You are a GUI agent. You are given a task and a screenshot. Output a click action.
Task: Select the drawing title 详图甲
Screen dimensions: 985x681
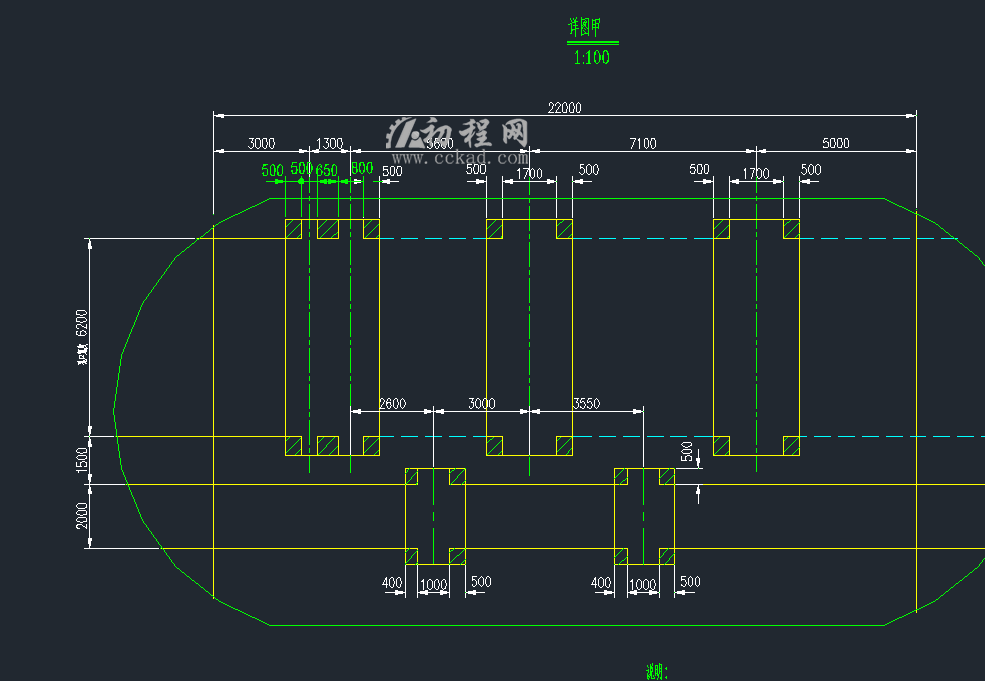(x=585, y=26)
